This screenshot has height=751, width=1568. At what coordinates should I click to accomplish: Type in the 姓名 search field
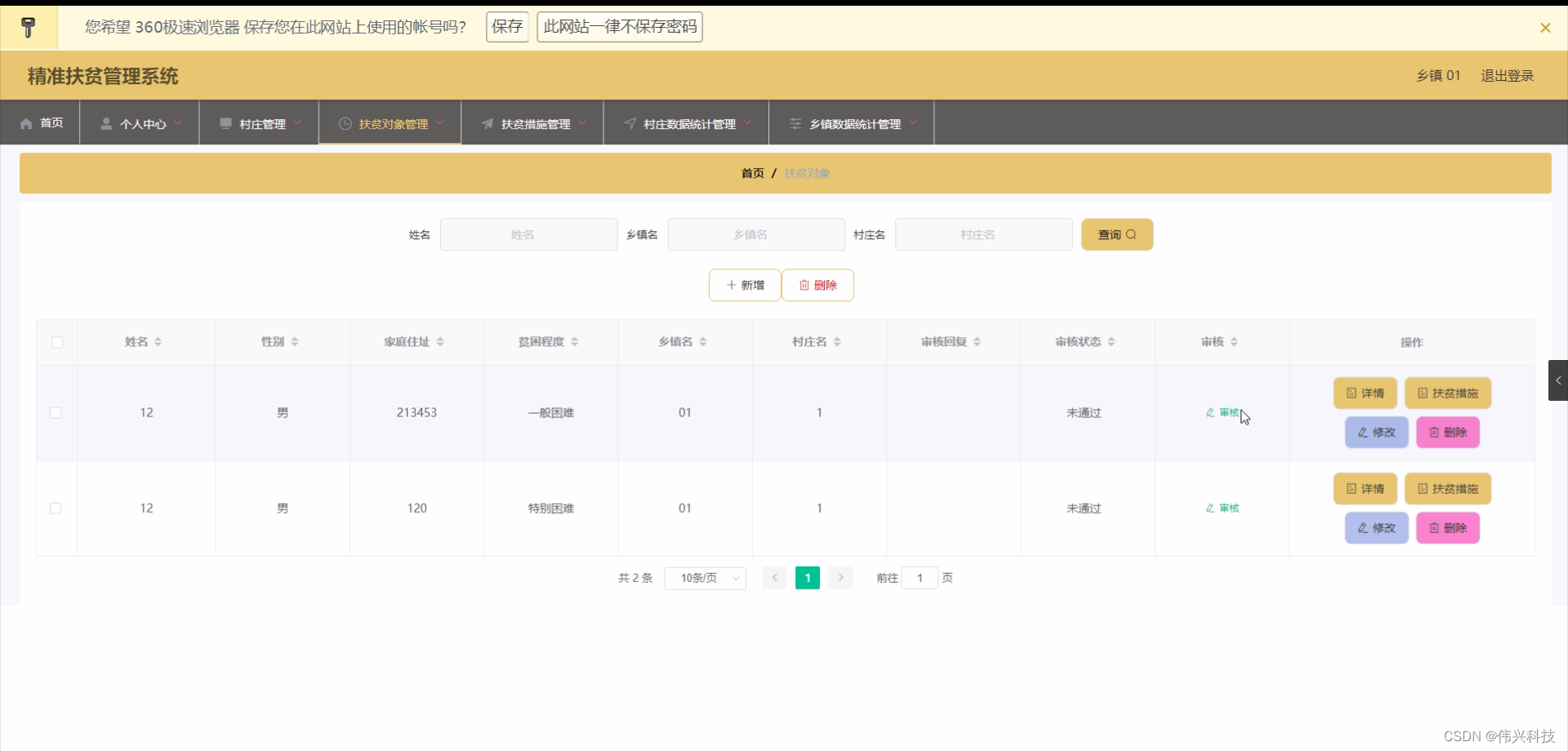528,234
